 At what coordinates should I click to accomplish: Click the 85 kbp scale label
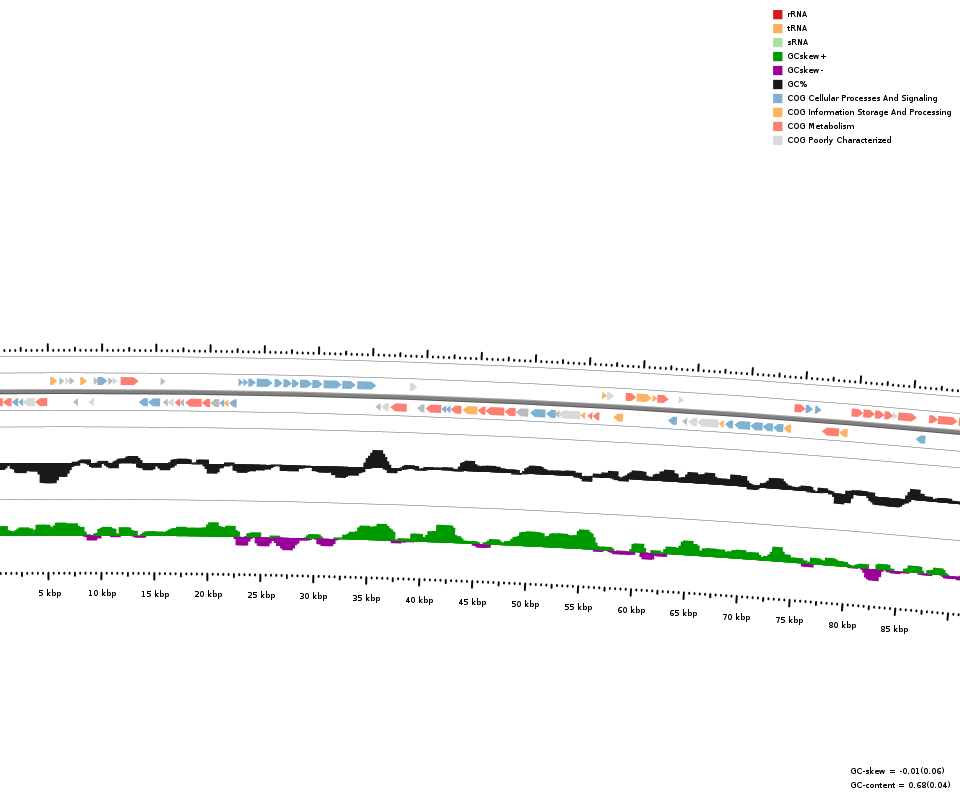(894, 629)
